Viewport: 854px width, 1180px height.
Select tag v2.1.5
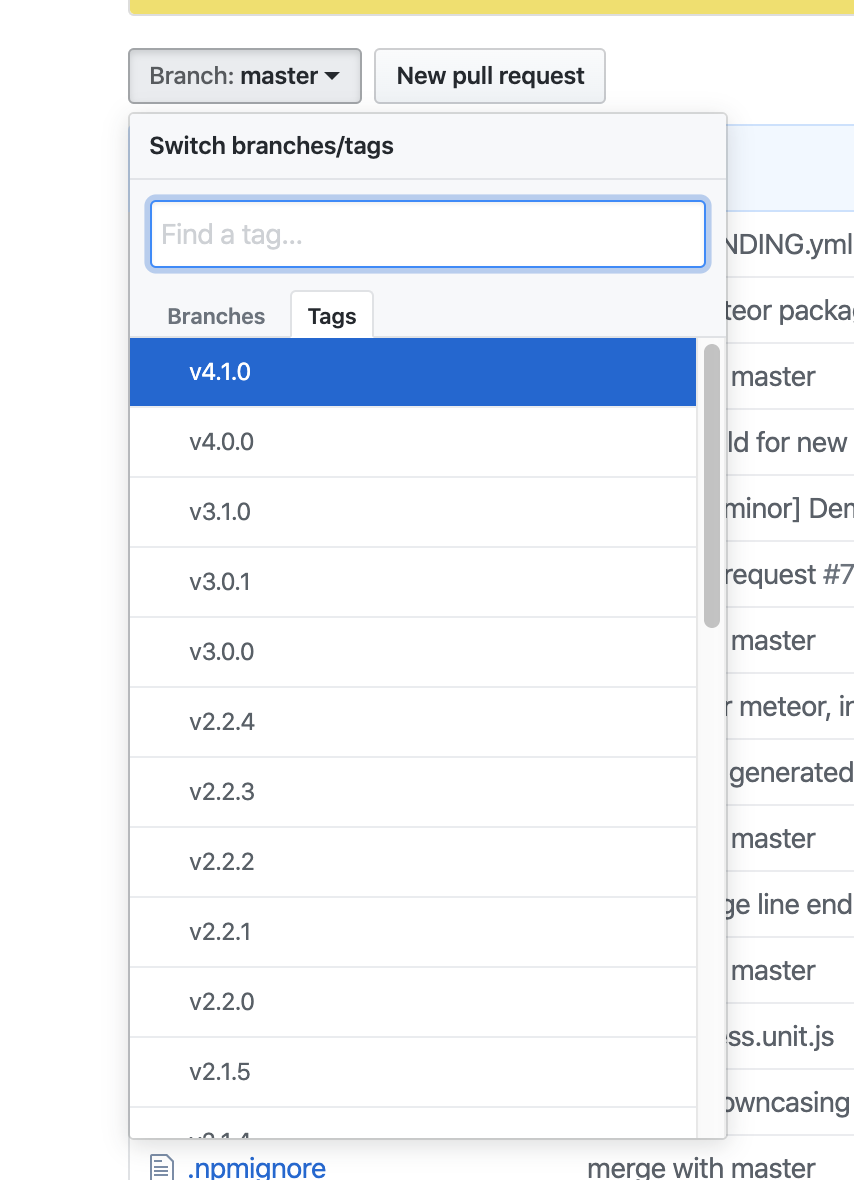(x=413, y=1072)
